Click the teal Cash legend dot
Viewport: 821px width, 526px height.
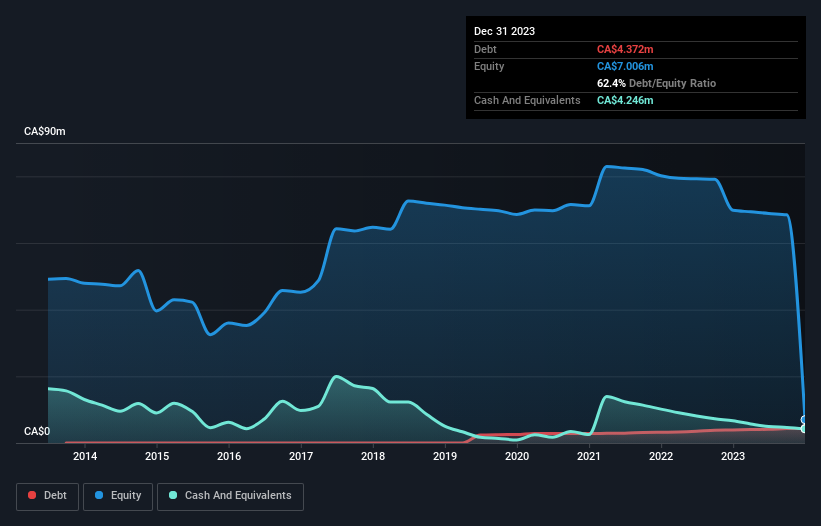click(x=173, y=495)
